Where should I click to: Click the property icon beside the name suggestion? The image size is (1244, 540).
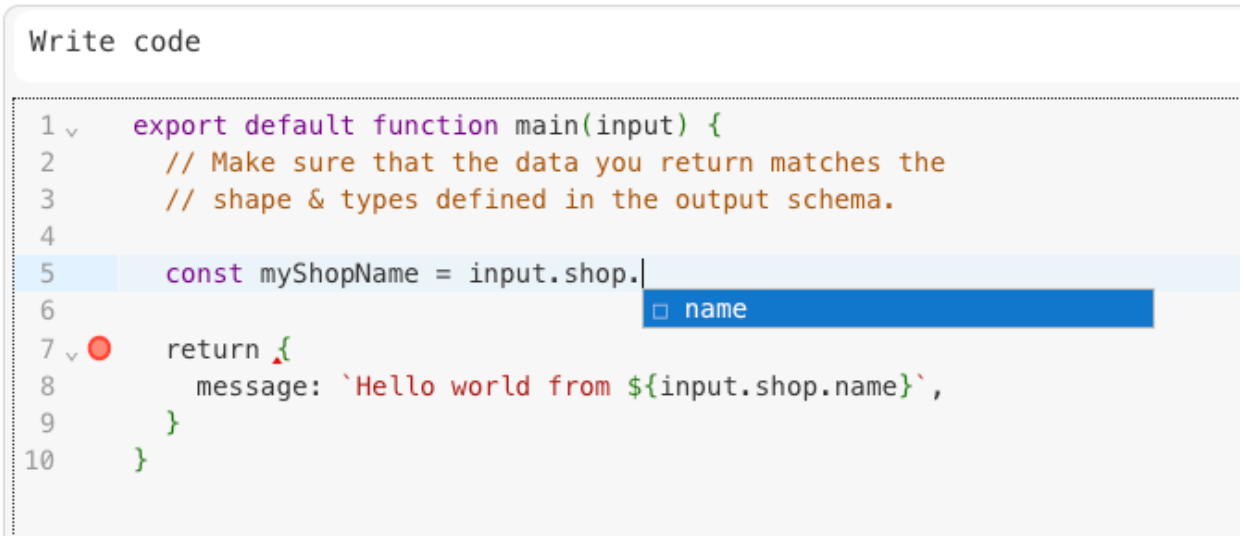660,311
